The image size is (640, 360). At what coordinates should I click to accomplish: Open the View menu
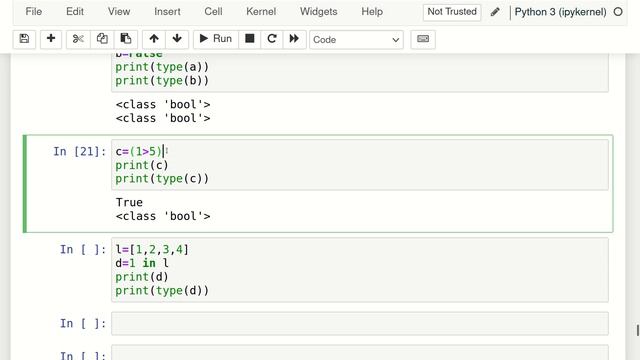pyautogui.click(x=119, y=11)
